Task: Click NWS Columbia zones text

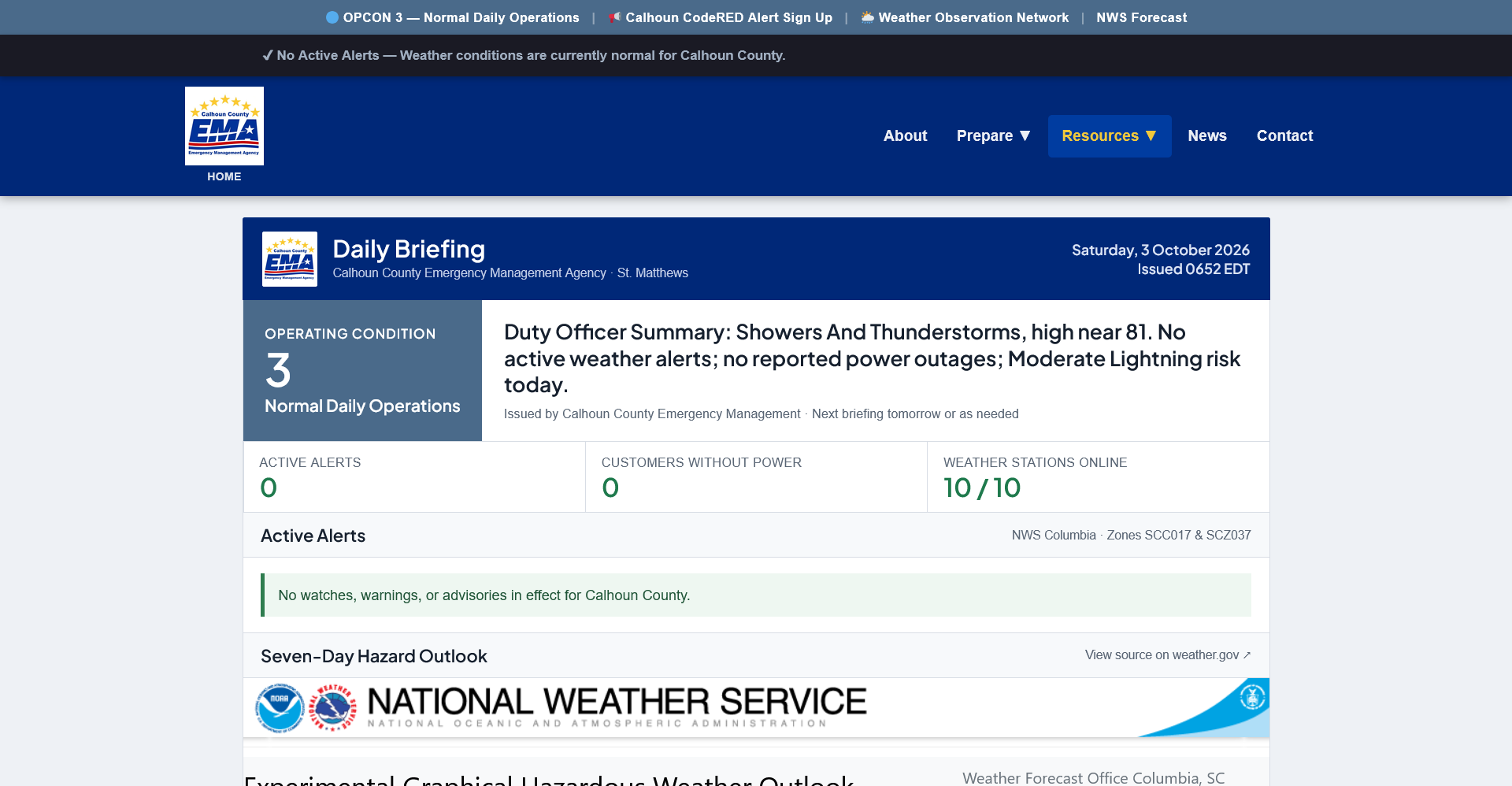Action: point(1131,536)
